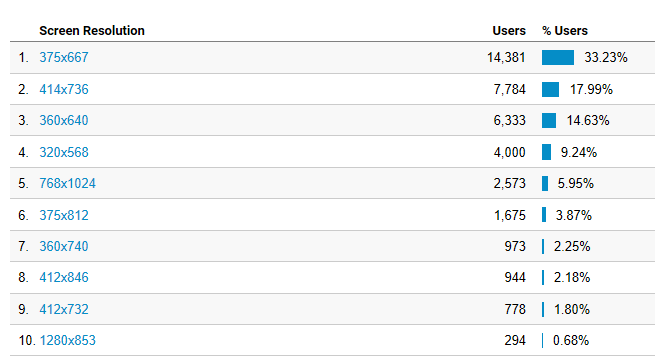The image size is (655, 362).
Task: Open the 1280x853 resolution link
Action: click(67, 340)
